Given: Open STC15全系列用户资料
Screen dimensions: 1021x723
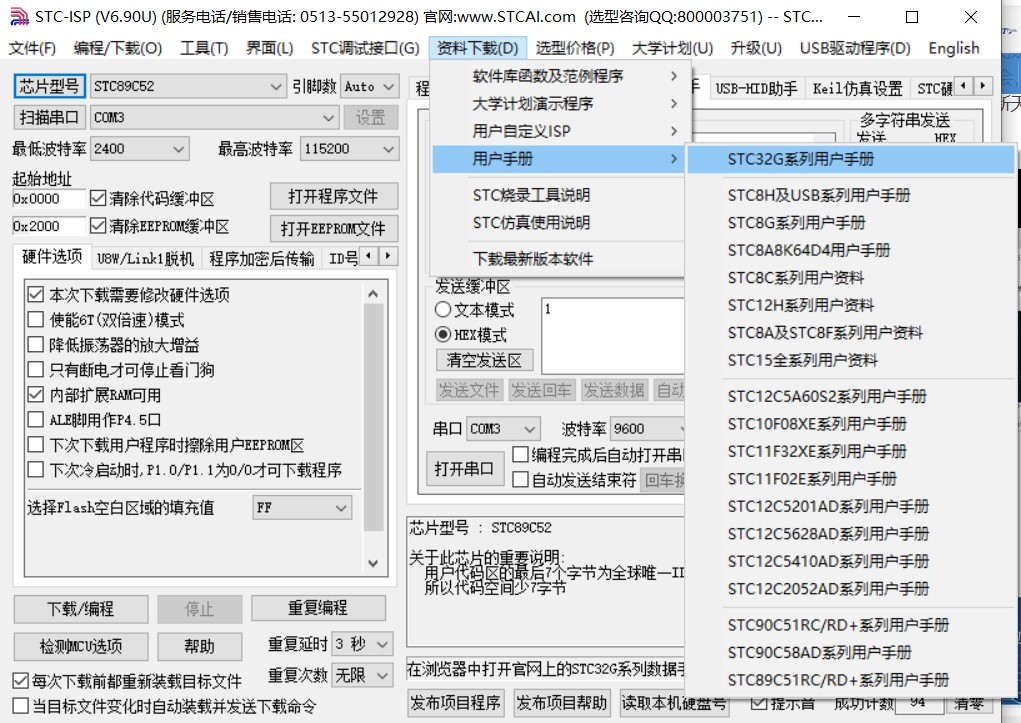Looking at the screenshot, I should click(x=850, y=360).
